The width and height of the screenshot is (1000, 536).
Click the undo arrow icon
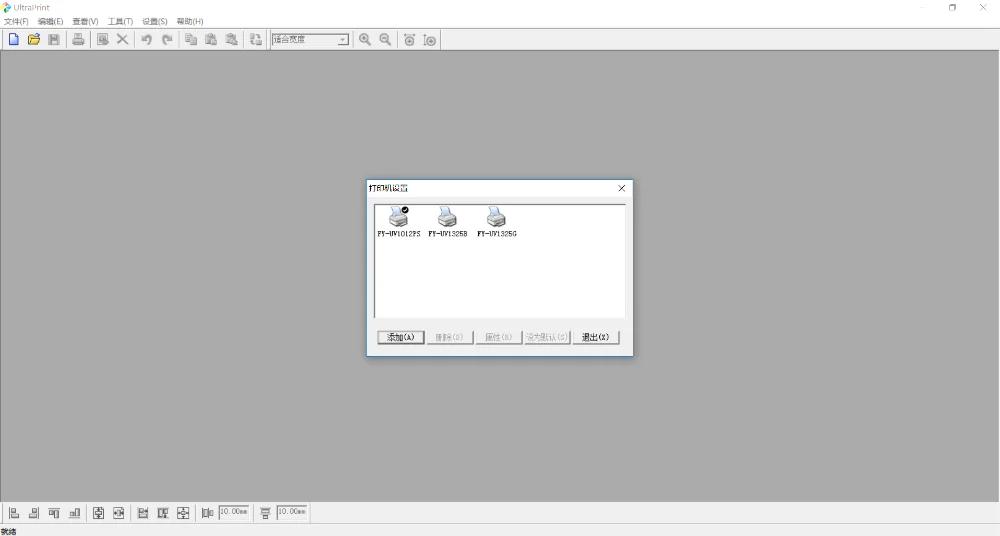point(147,40)
